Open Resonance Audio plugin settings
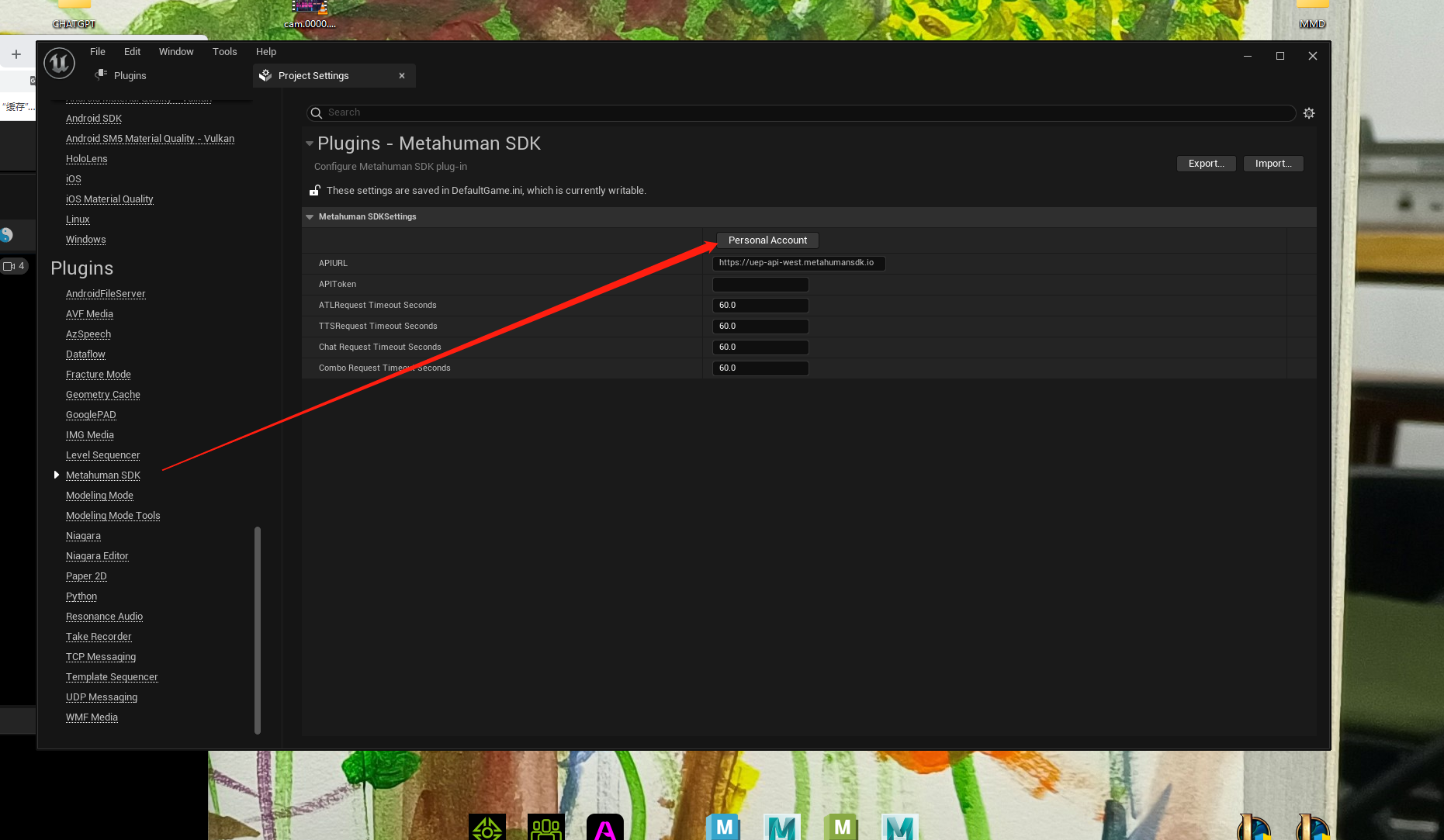The width and height of the screenshot is (1444, 840). [x=105, y=617]
